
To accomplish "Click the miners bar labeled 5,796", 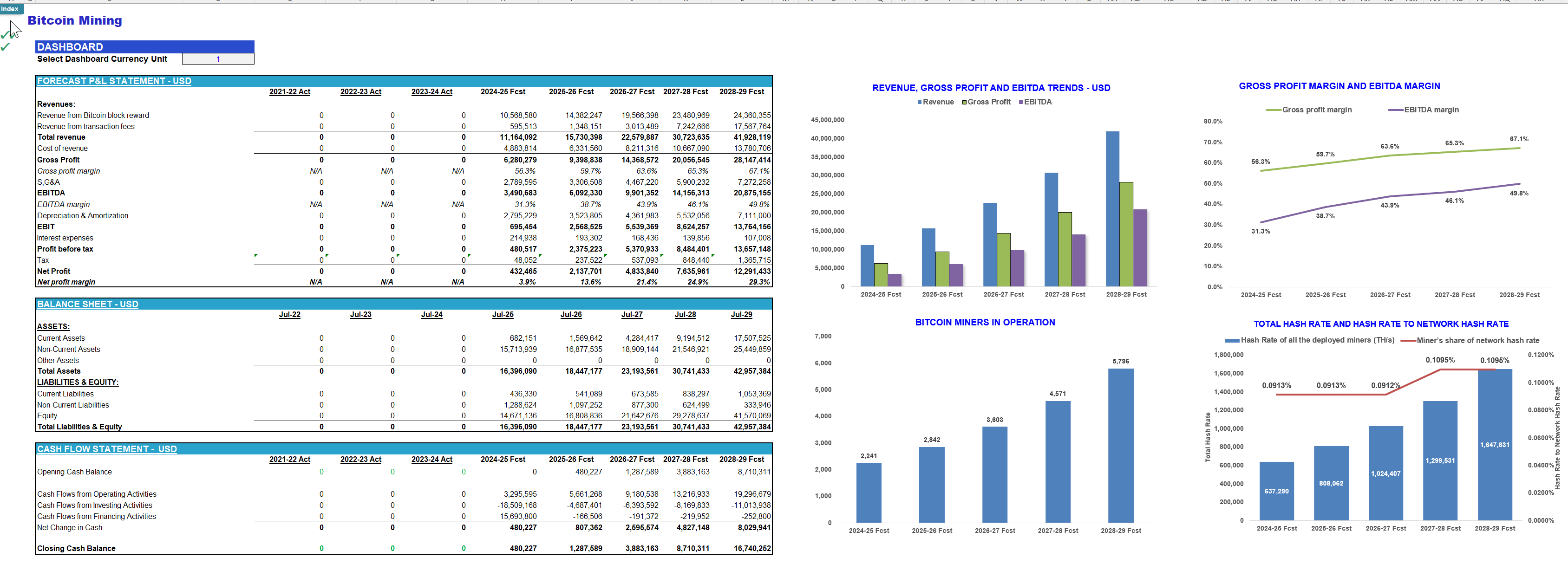I will (1121, 445).
